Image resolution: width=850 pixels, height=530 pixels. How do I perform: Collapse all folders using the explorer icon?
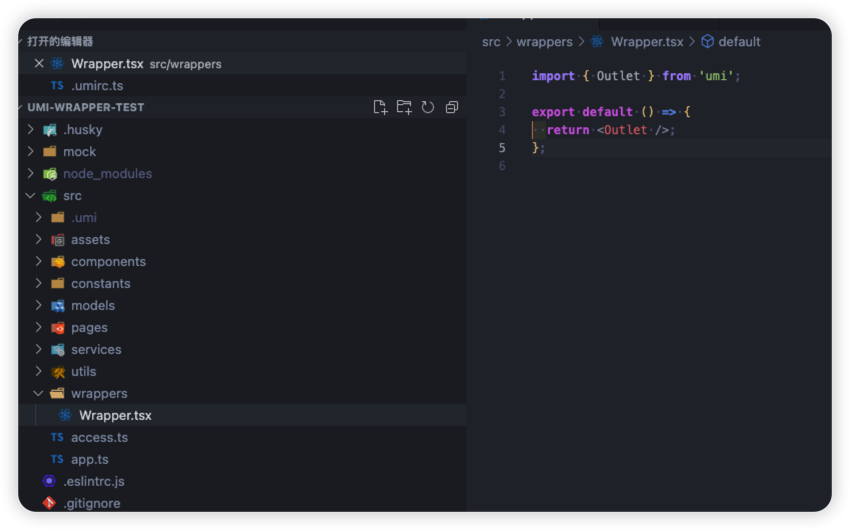point(452,107)
